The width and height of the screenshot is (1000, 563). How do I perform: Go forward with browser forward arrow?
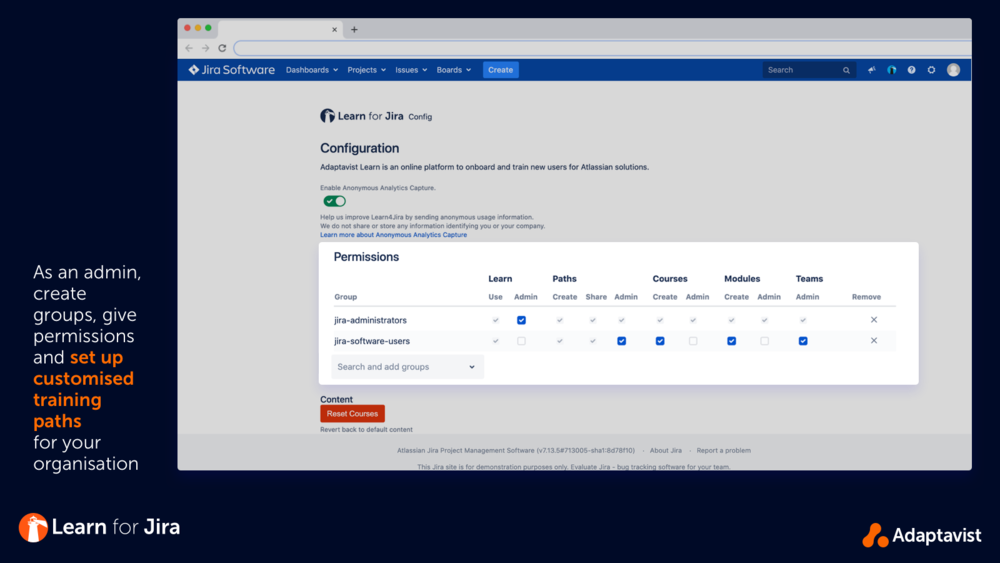click(x=205, y=48)
